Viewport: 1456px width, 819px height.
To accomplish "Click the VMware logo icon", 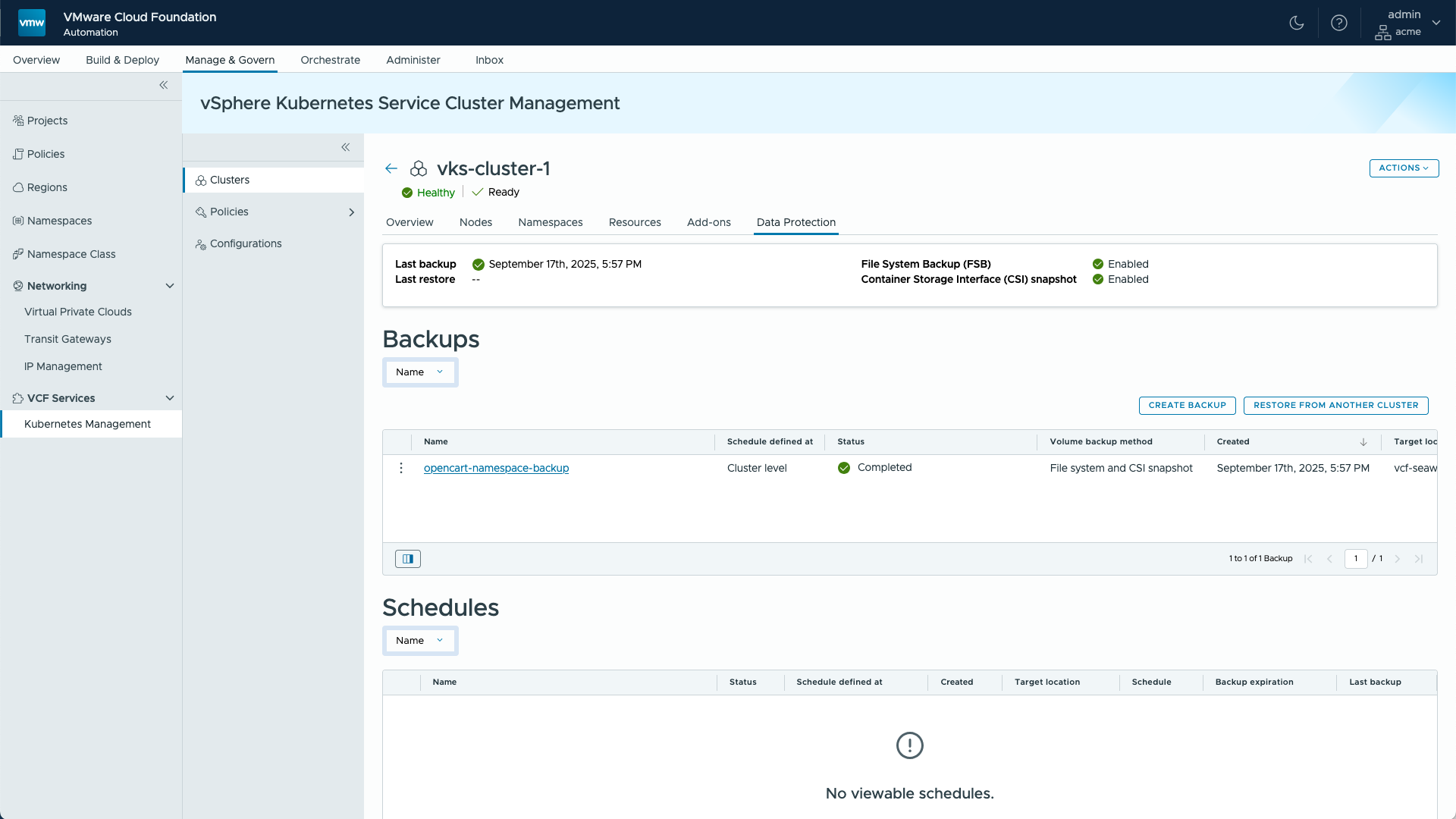I will coord(32,23).
